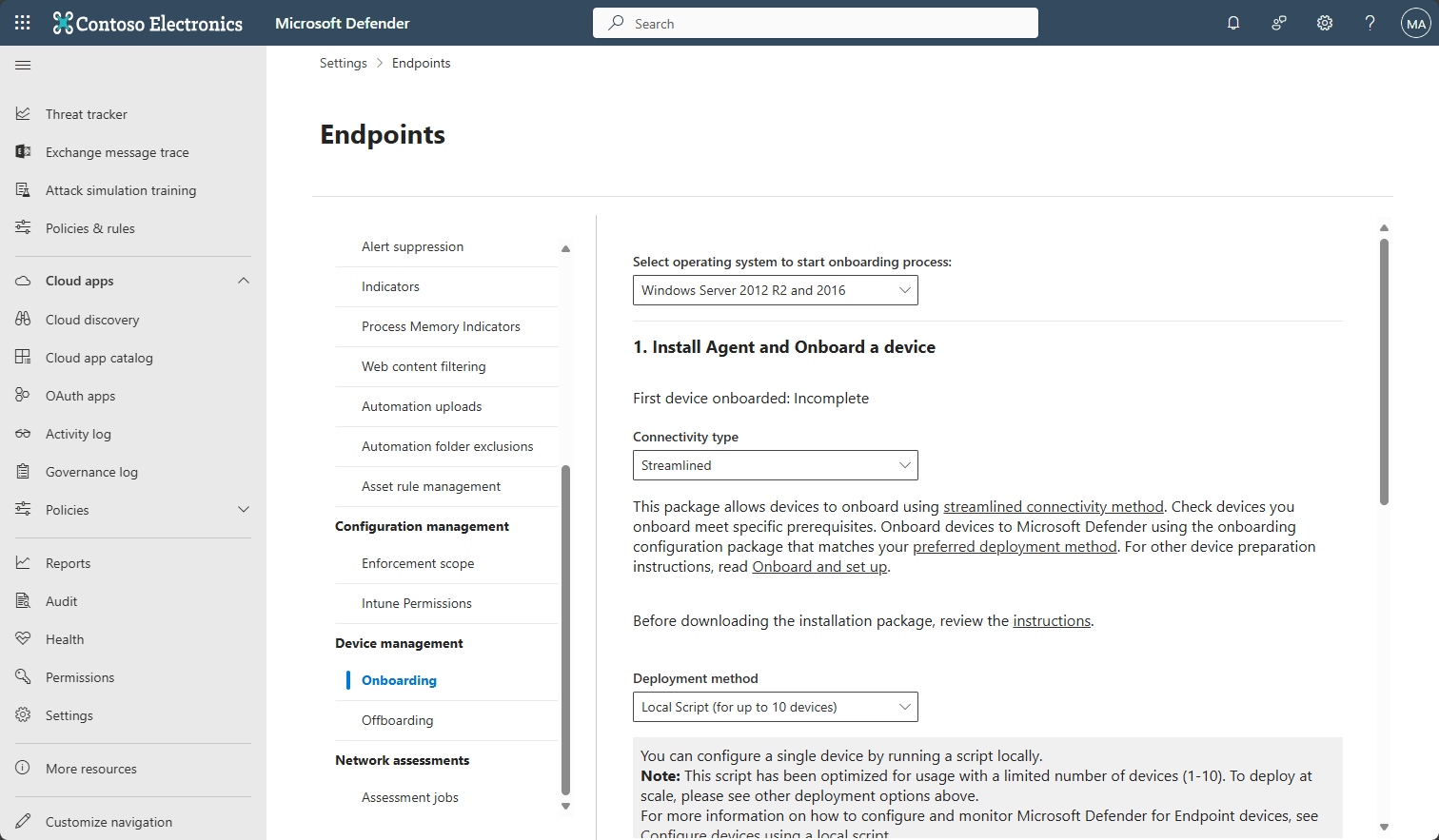Open the help icon in the top bar
The image size is (1439, 840).
tap(1370, 22)
